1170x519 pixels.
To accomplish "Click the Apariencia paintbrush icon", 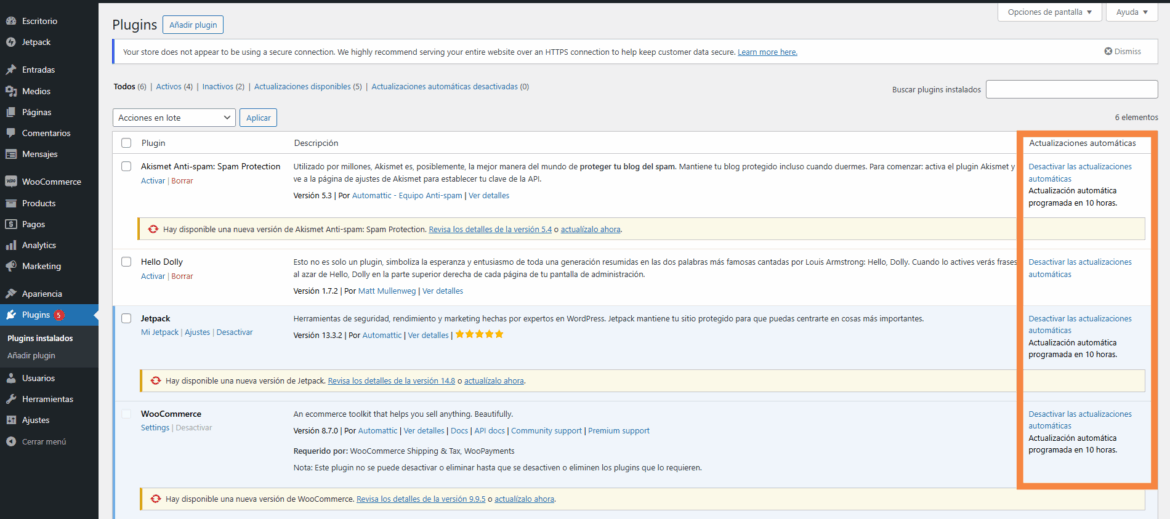I will [10, 294].
